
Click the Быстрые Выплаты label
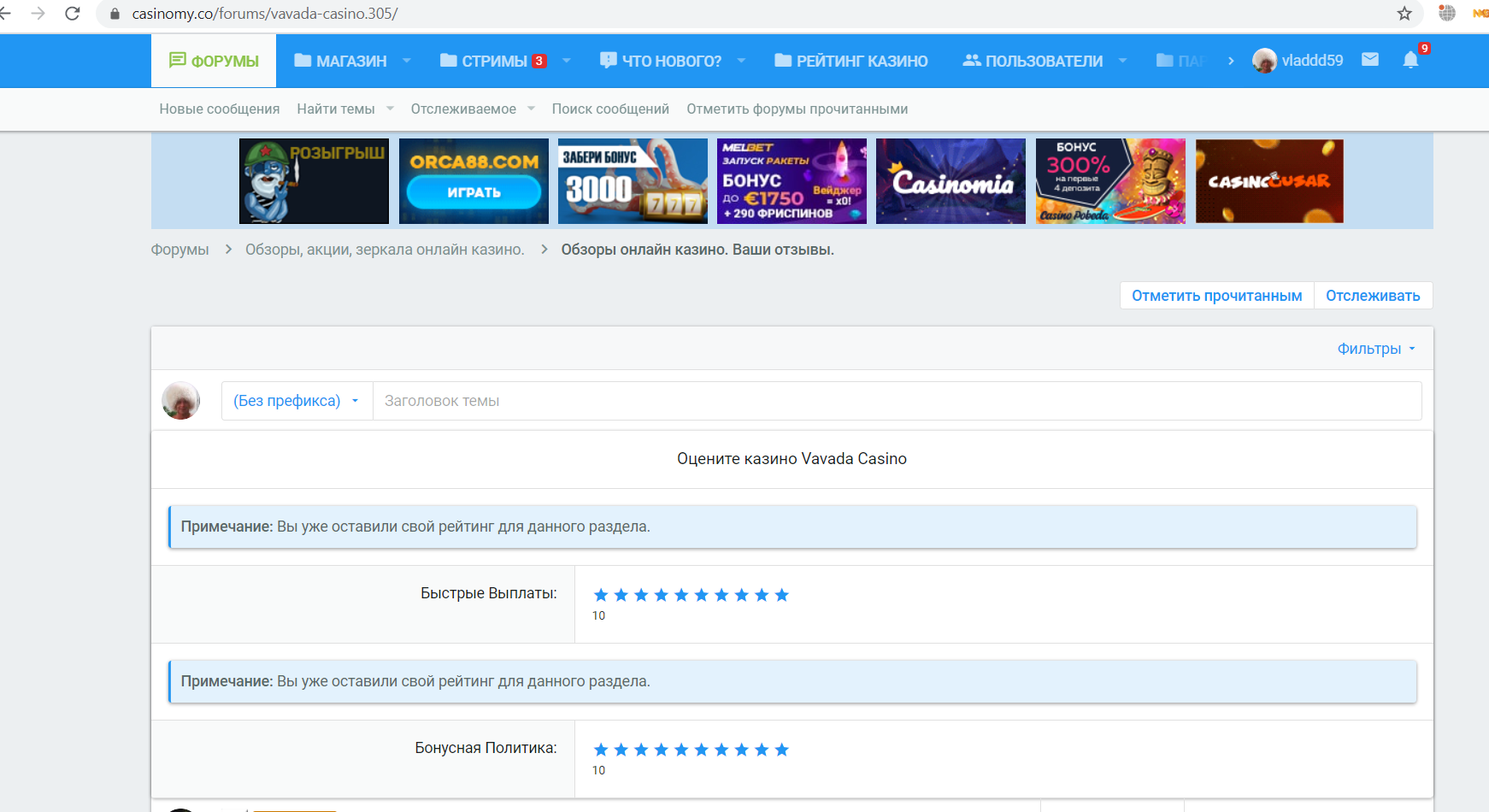(489, 593)
